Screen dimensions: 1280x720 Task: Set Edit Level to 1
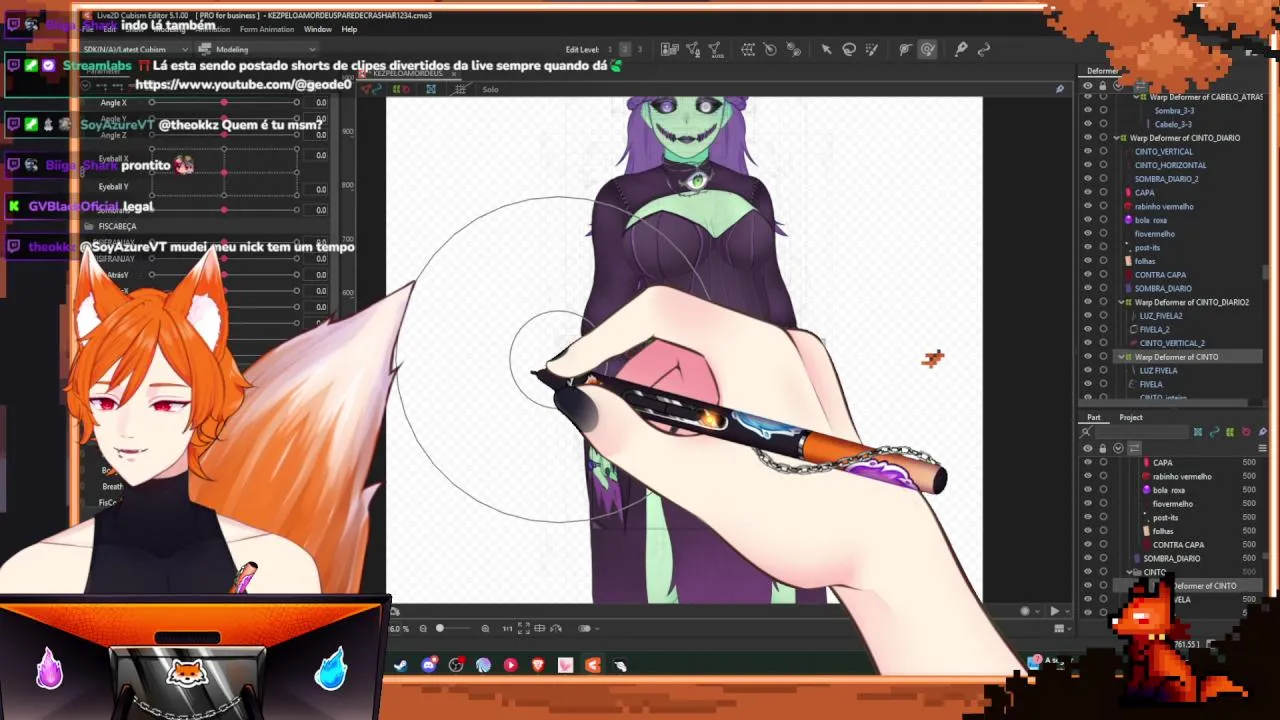click(x=610, y=49)
